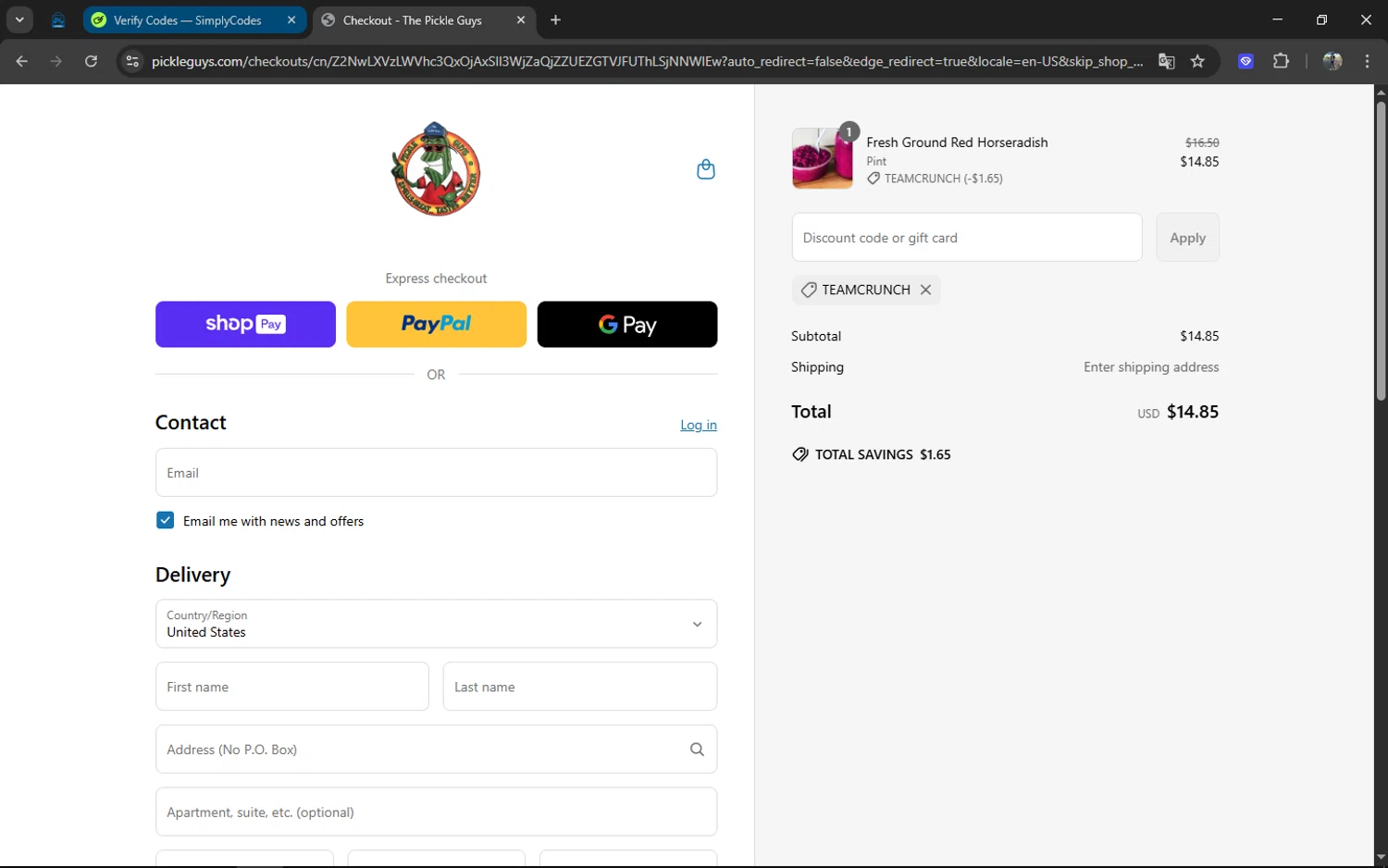
Task: Click The Pickle Guys logo
Action: (x=436, y=168)
